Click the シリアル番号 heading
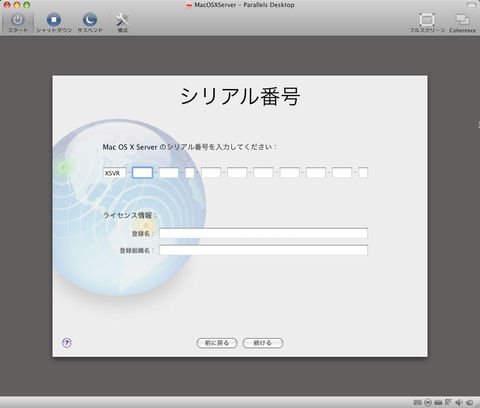 pos(240,96)
